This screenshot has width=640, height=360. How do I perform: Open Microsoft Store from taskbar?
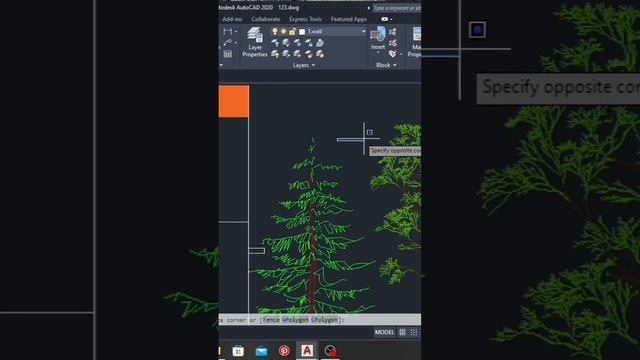238,351
